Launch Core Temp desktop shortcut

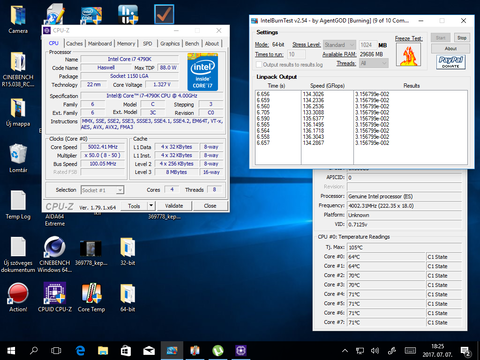click(x=91, y=297)
